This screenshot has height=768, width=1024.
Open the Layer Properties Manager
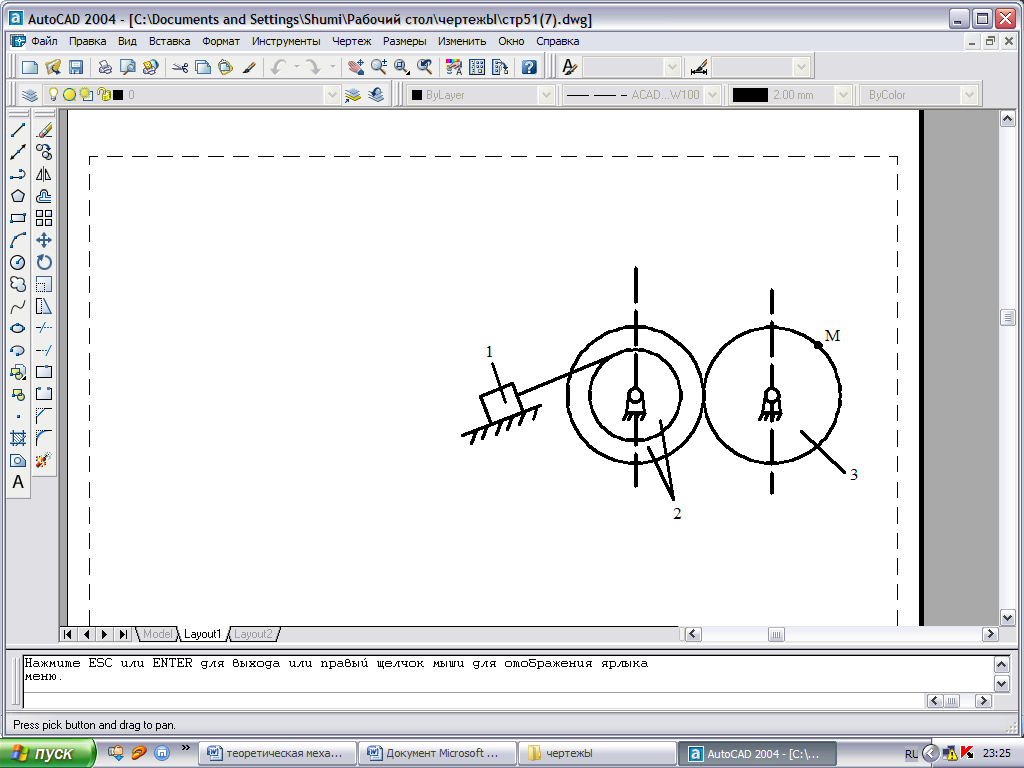(x=29, y=95)
